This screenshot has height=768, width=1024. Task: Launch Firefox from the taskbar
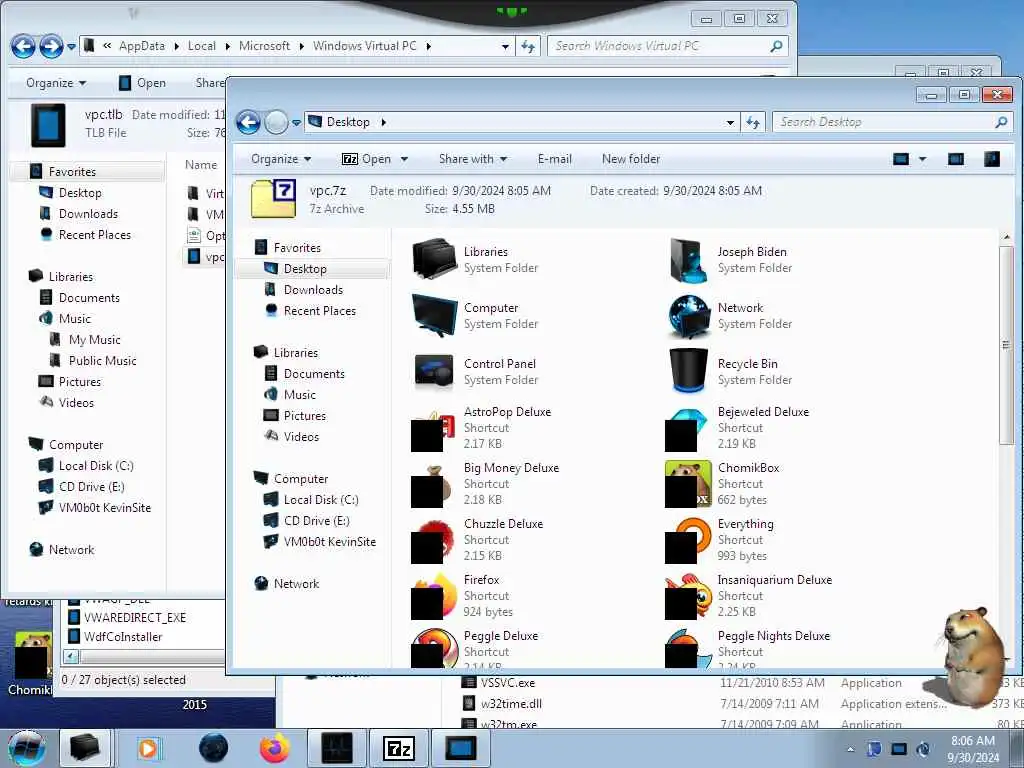[x=275, y=748]
